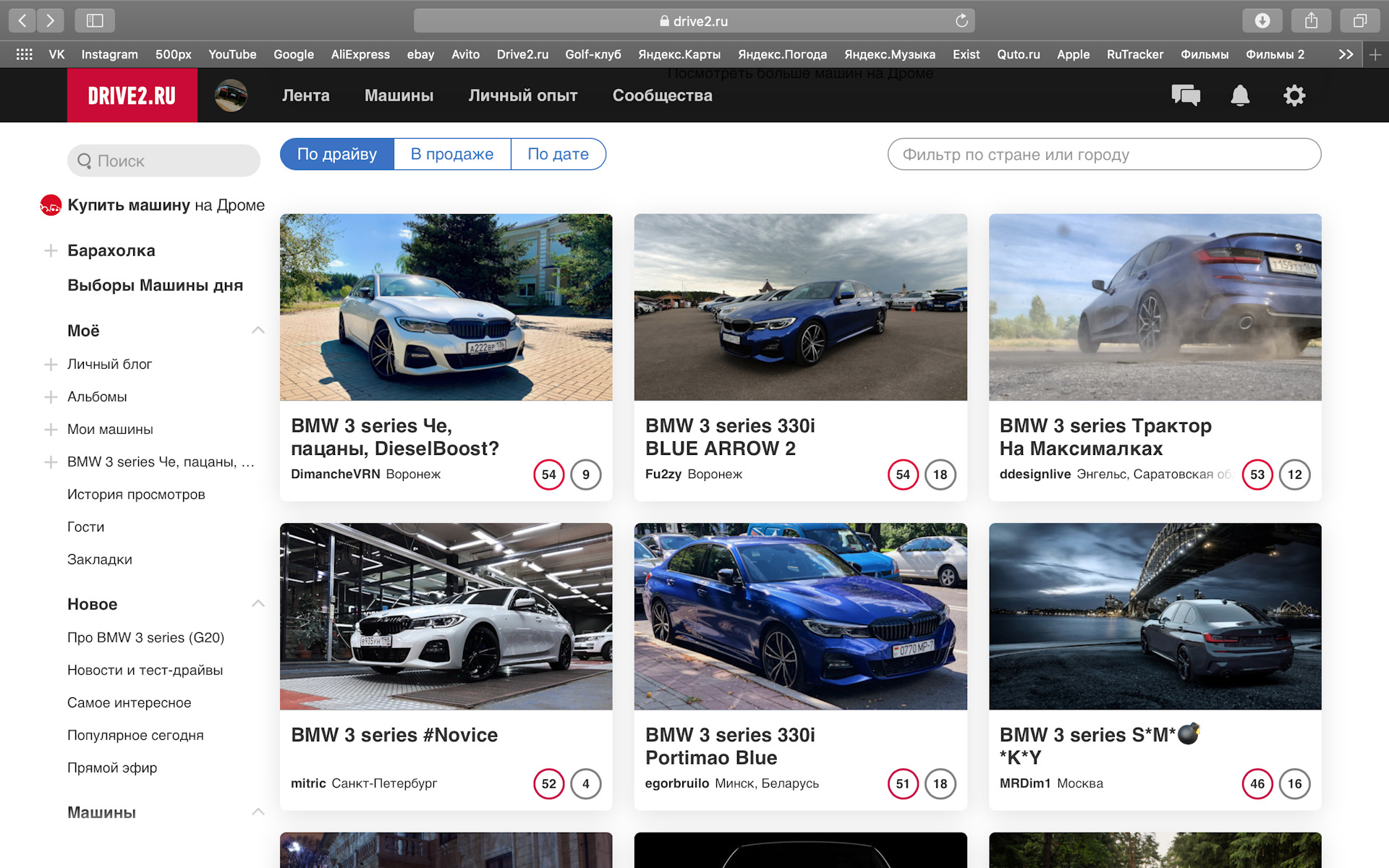Open blue BMW Portimao Blue photo

pyautogui.click(x=800, y=616)
